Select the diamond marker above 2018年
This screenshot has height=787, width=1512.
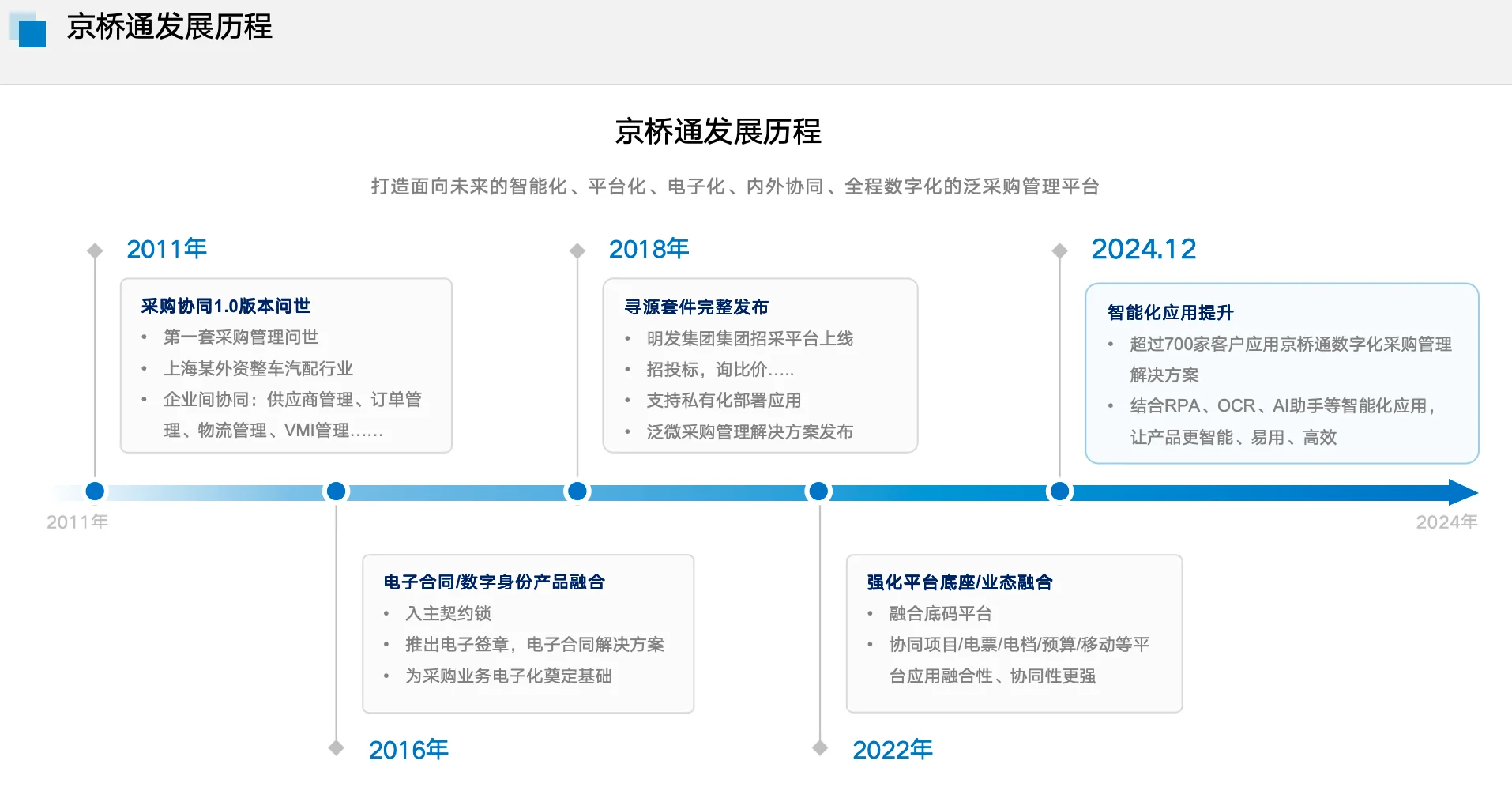click(577, 250)
